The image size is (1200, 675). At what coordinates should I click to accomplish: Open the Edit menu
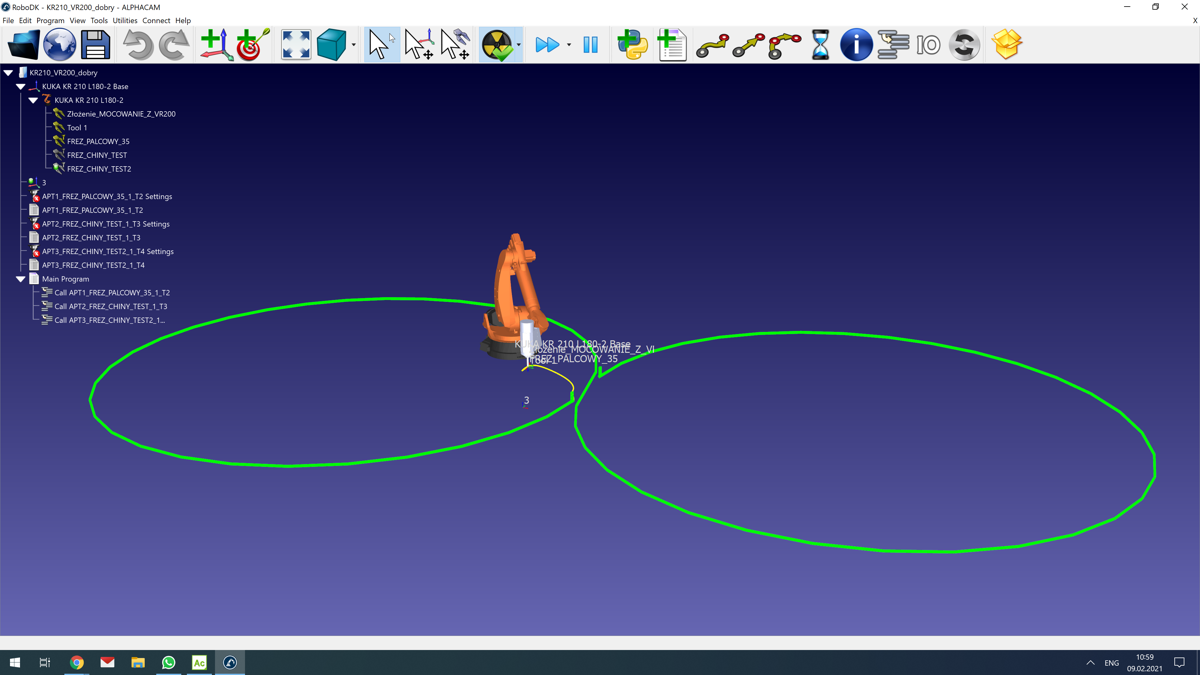25,20
